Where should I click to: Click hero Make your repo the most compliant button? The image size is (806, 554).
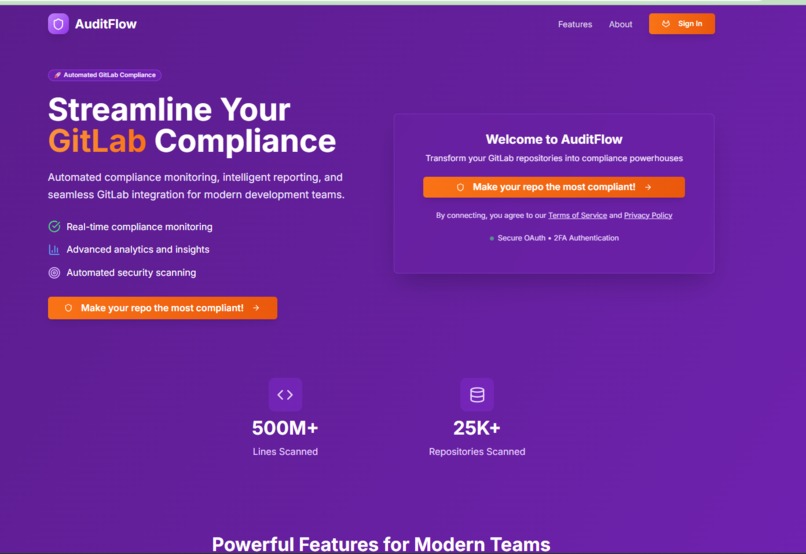click(162, 308)
